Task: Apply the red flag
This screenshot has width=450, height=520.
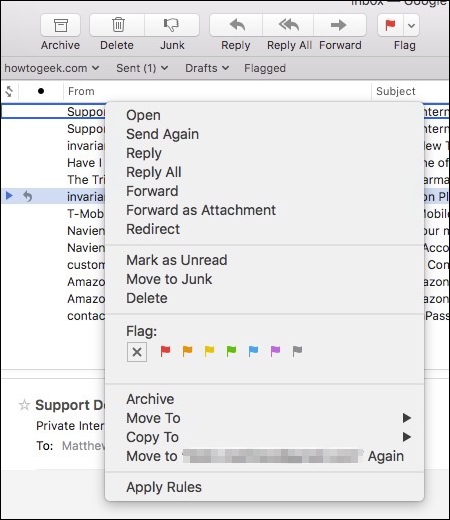Action: pyautogui.click(x=165, y=351)
